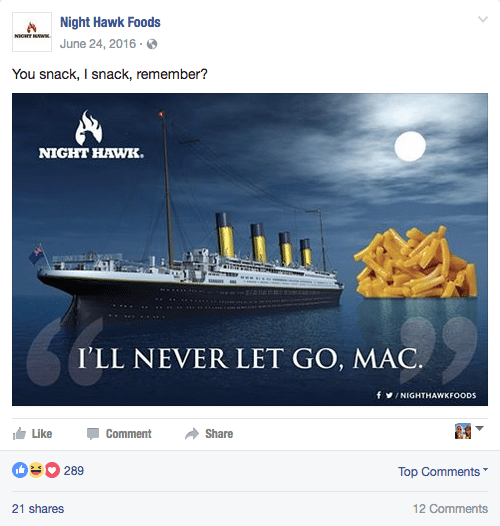View the 21 shares list

click(38, 509)
